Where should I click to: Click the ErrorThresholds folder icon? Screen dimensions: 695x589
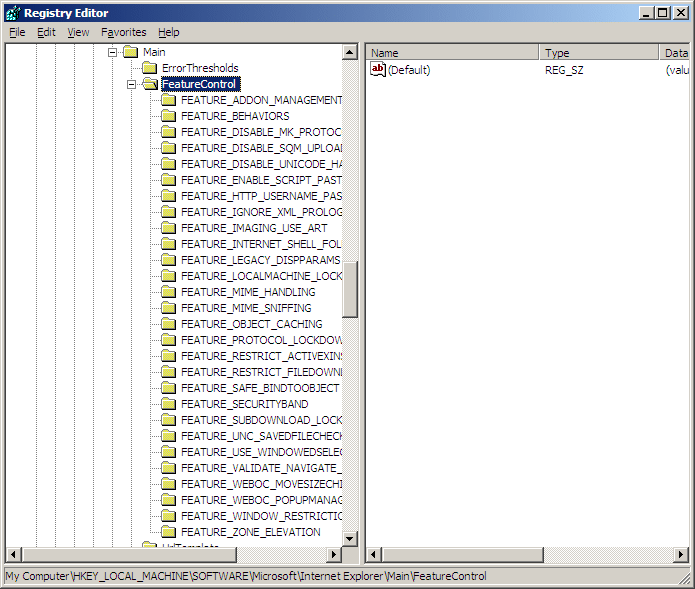(150, 68)
